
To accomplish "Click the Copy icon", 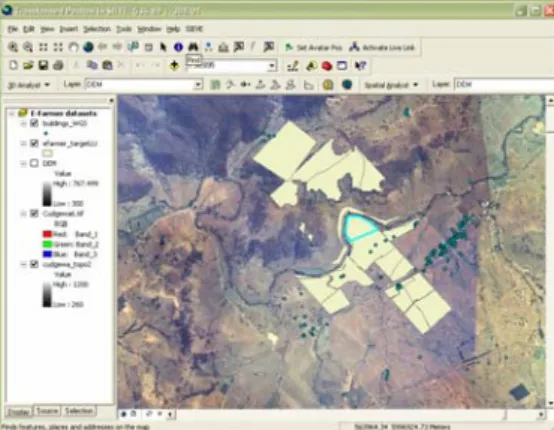I will 92,65.
